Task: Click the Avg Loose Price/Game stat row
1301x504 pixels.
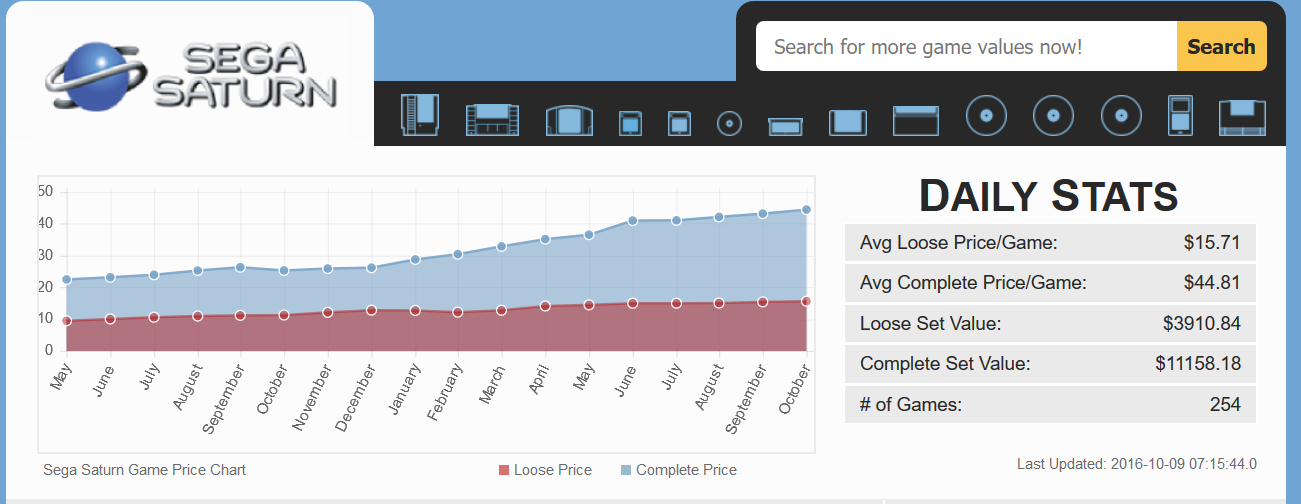Action: click(1050, 242)
